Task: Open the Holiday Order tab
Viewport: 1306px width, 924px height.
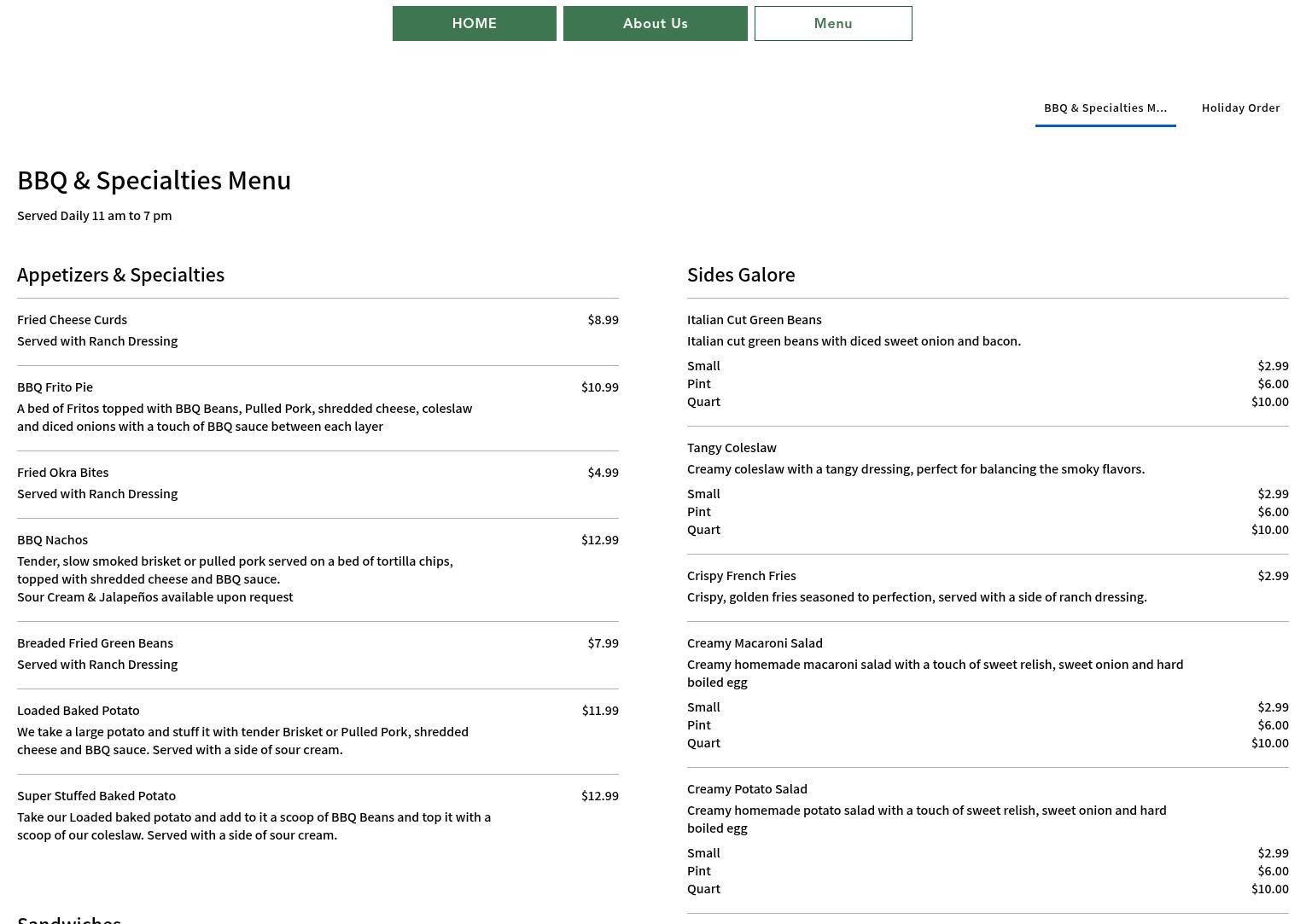Action: (x=1240, y=108)
